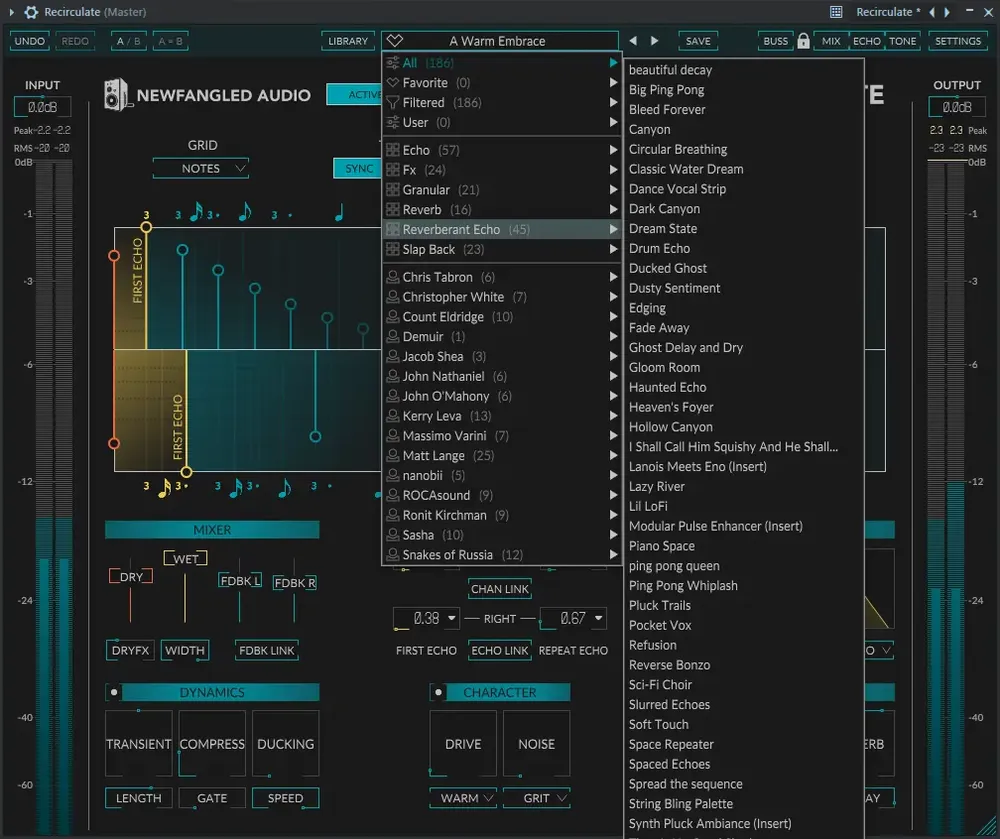Click the lock icon next to BUSS

pyautogui.click(x=803, y=41)
